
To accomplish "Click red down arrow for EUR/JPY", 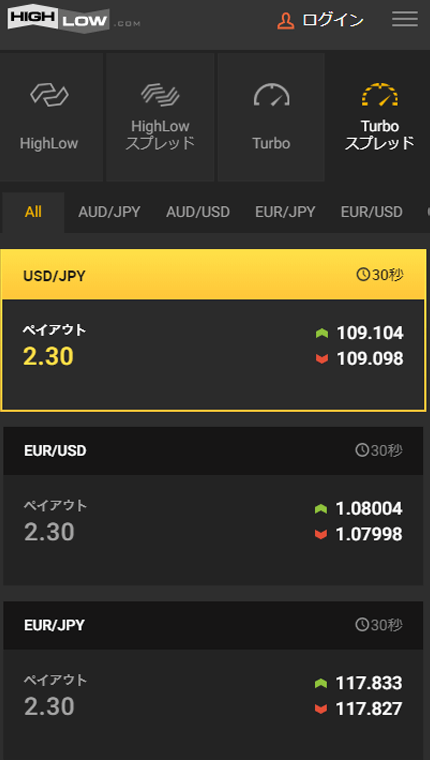I will point(321,709).
